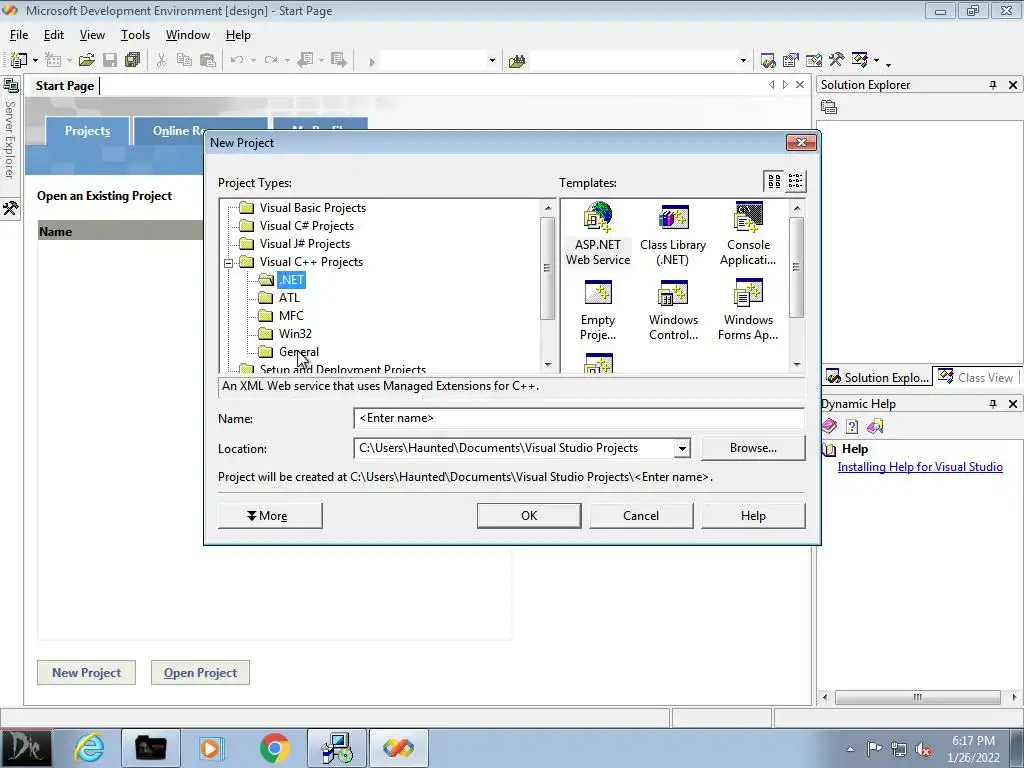This screenshot has height=768, width=1024.
Task: Click the Dynamic Help Index icon
Action: point(852,426)
